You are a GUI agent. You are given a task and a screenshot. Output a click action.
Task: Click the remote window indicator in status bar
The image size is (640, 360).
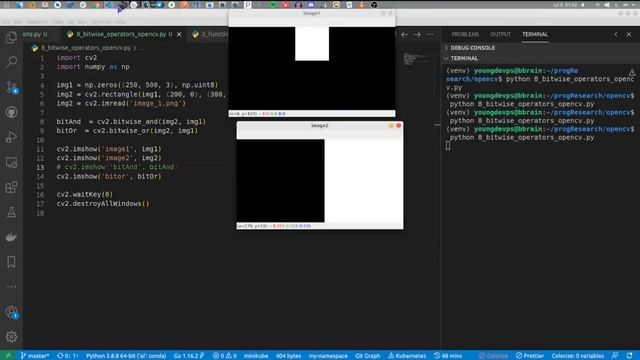click(7, 356)
